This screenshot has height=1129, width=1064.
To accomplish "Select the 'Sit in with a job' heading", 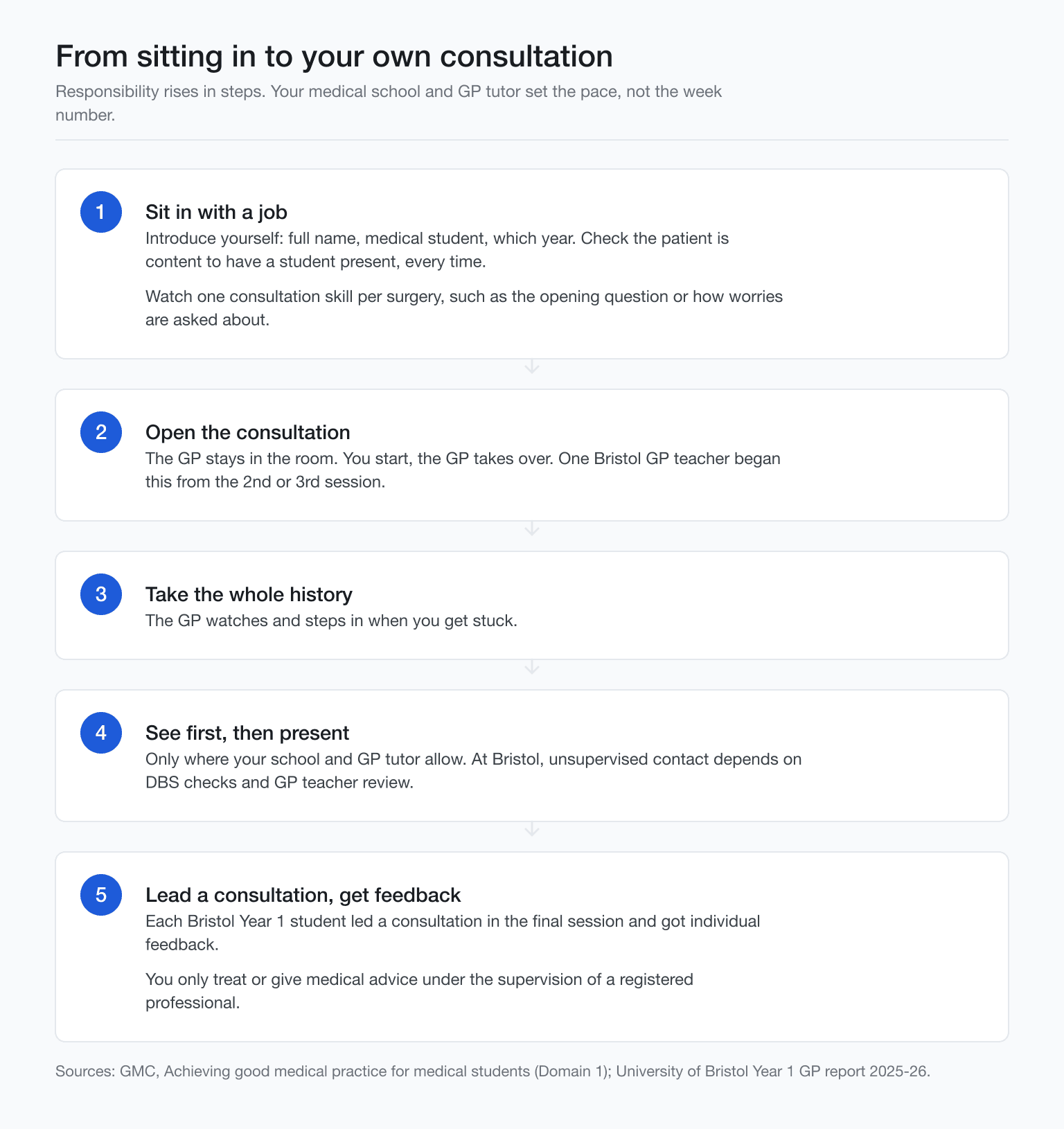I will point(216,212).
